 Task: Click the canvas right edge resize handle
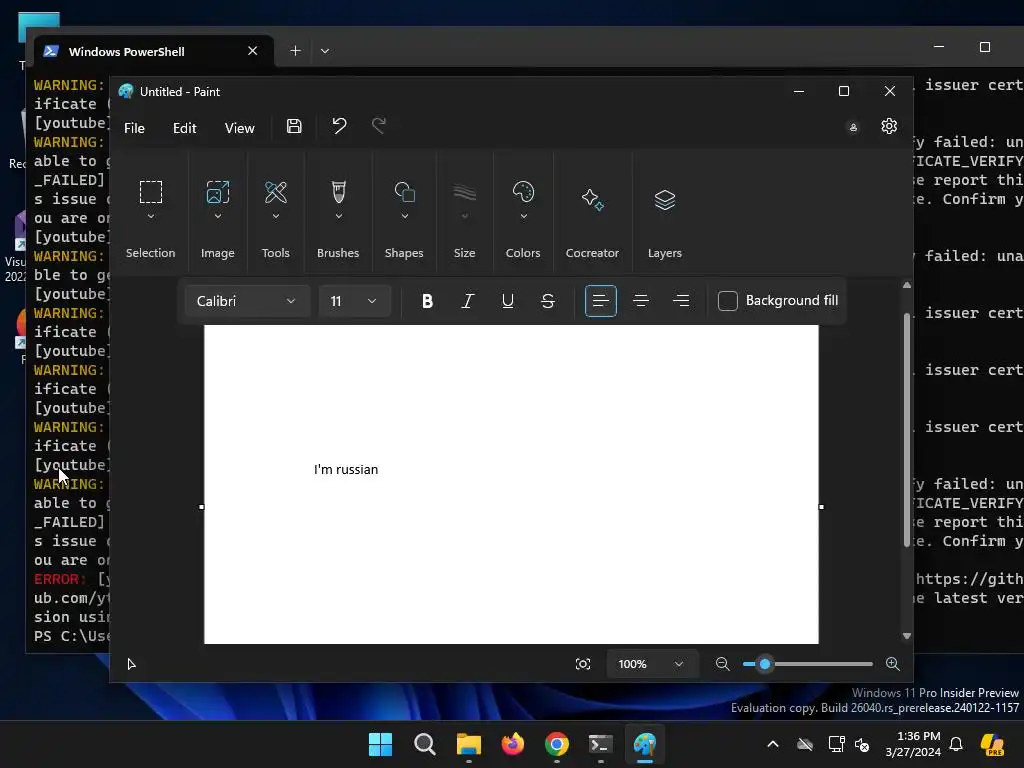click(x=822, y=507)
